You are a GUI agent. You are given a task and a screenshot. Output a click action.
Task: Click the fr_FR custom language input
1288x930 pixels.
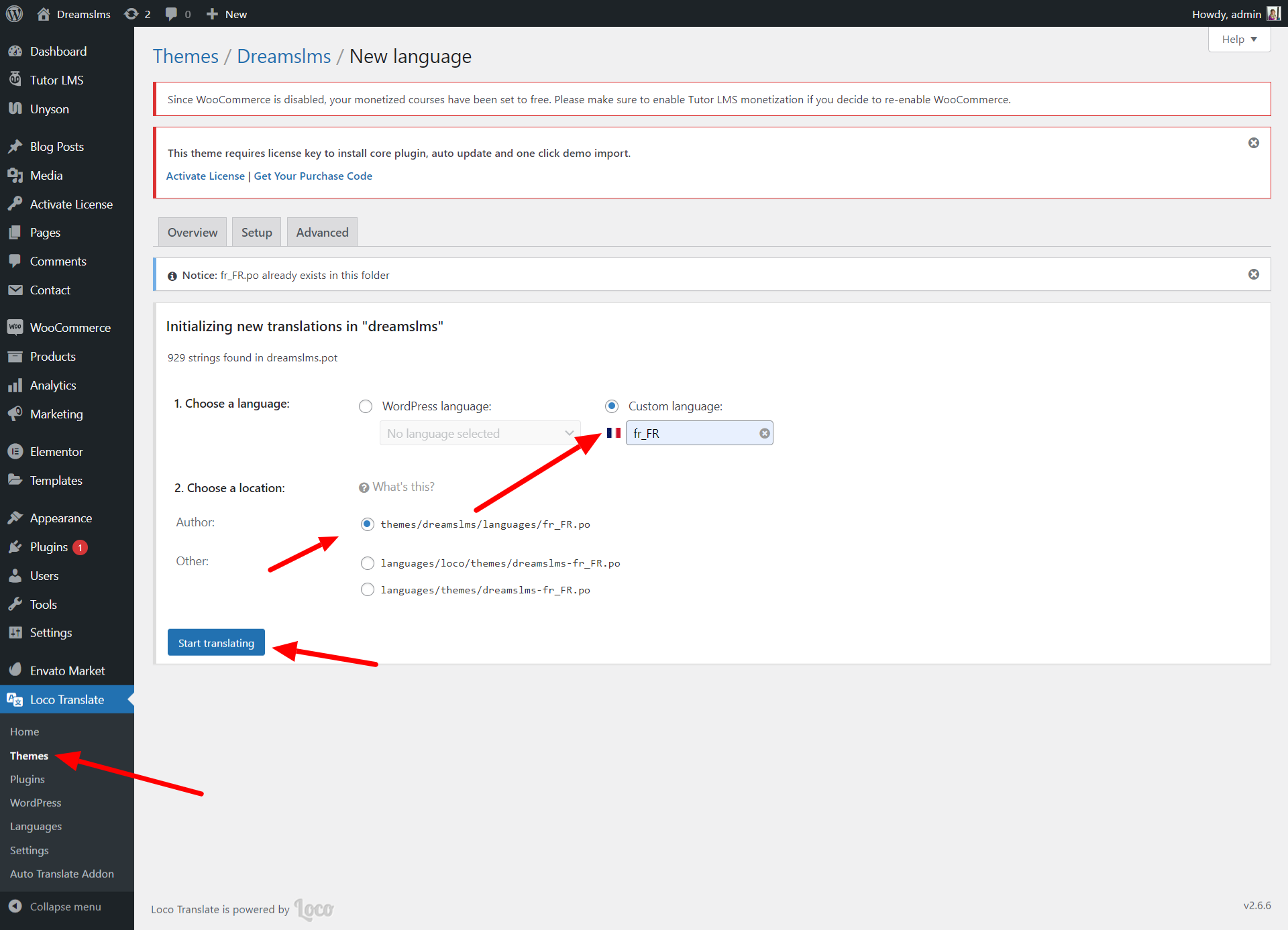pos(691,434)
